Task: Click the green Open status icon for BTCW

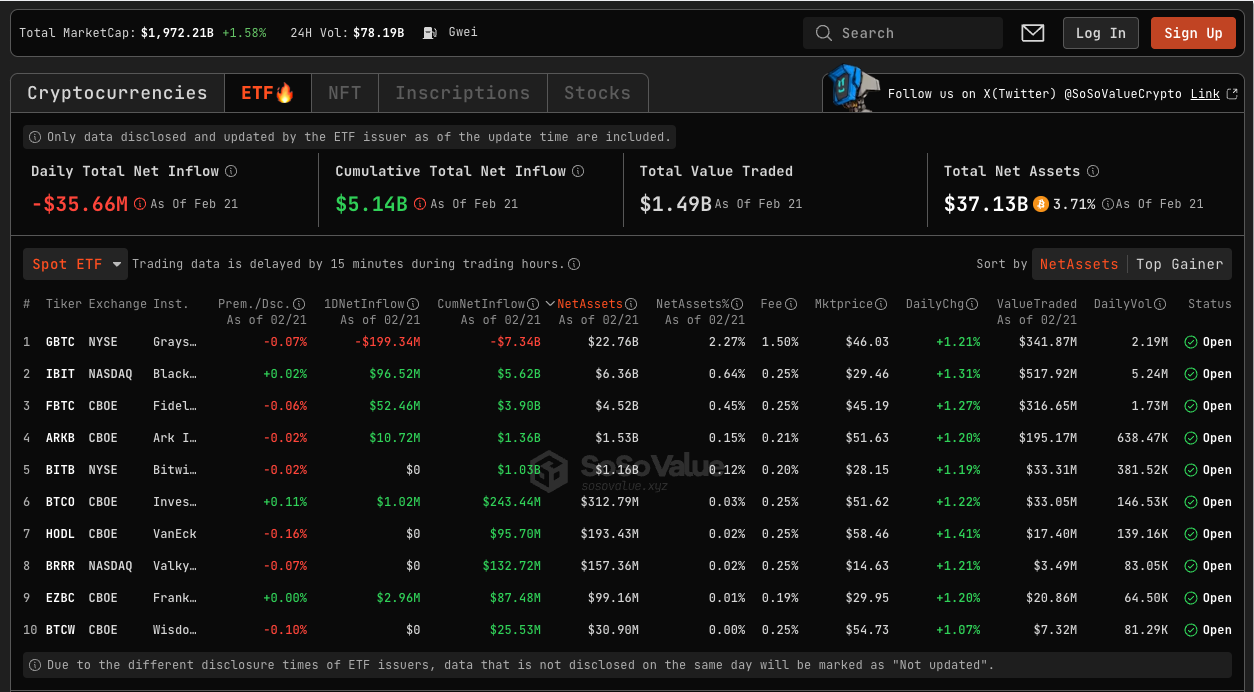Action: (x=1191, y=630)
